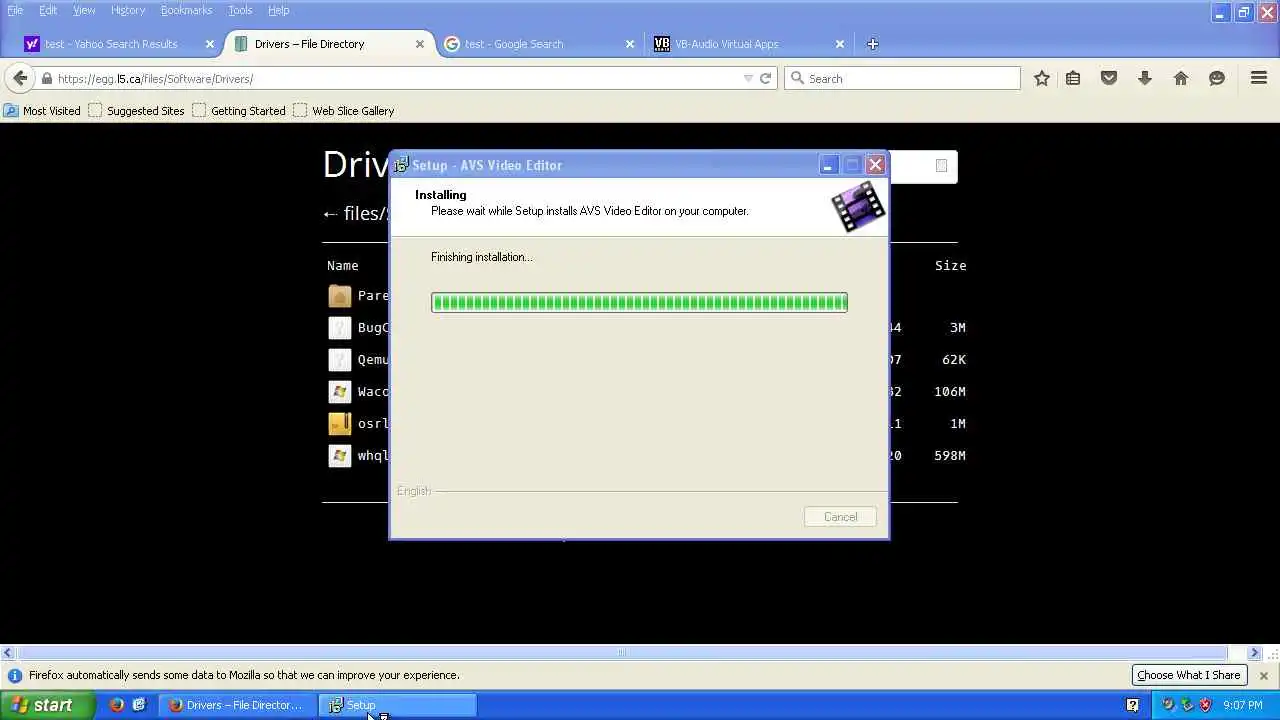Open the Tools menu
This screenshot has width=1280, height=720.
click(x=240, y=10)
